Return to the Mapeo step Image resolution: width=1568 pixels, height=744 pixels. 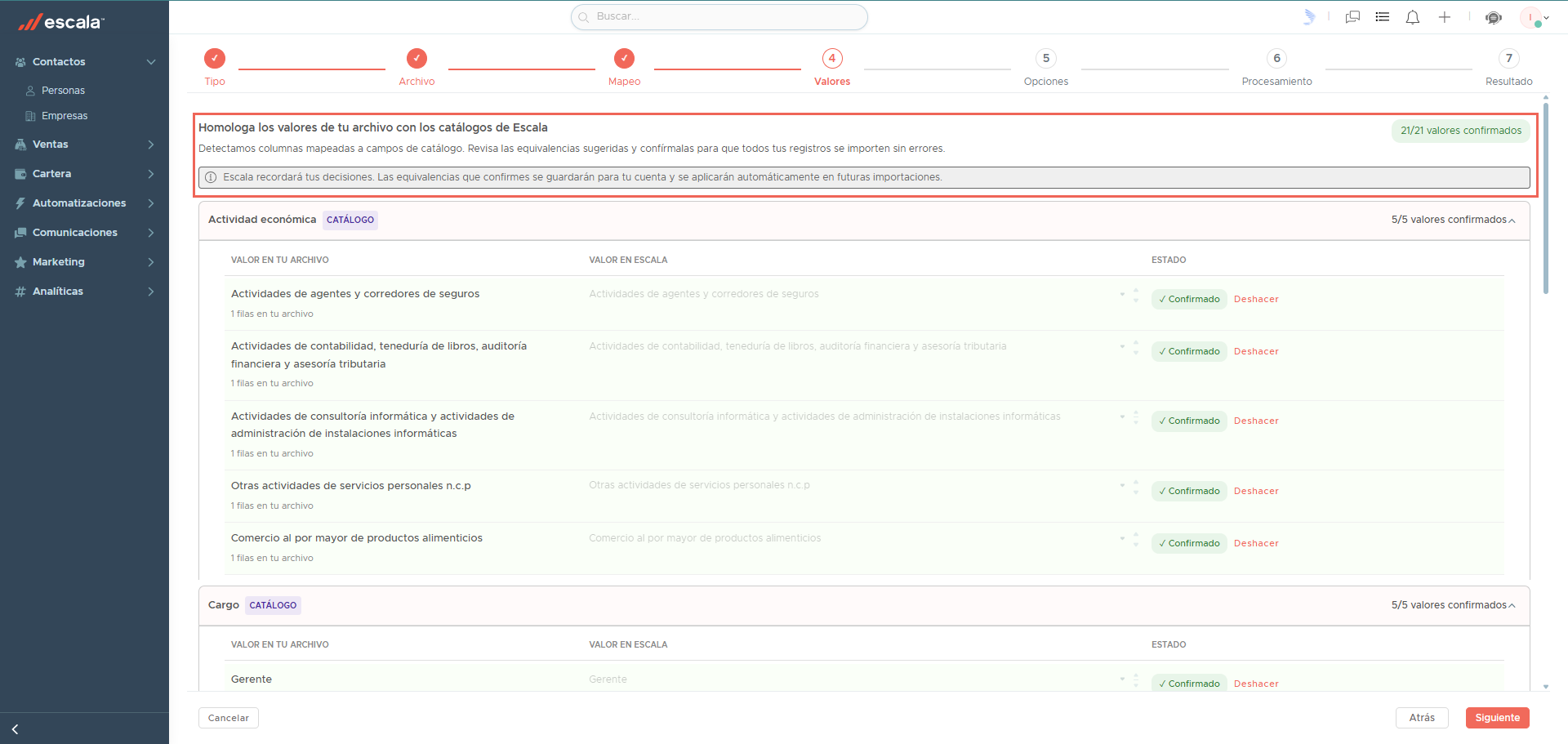pyautogui.click(x=624, y=67)
